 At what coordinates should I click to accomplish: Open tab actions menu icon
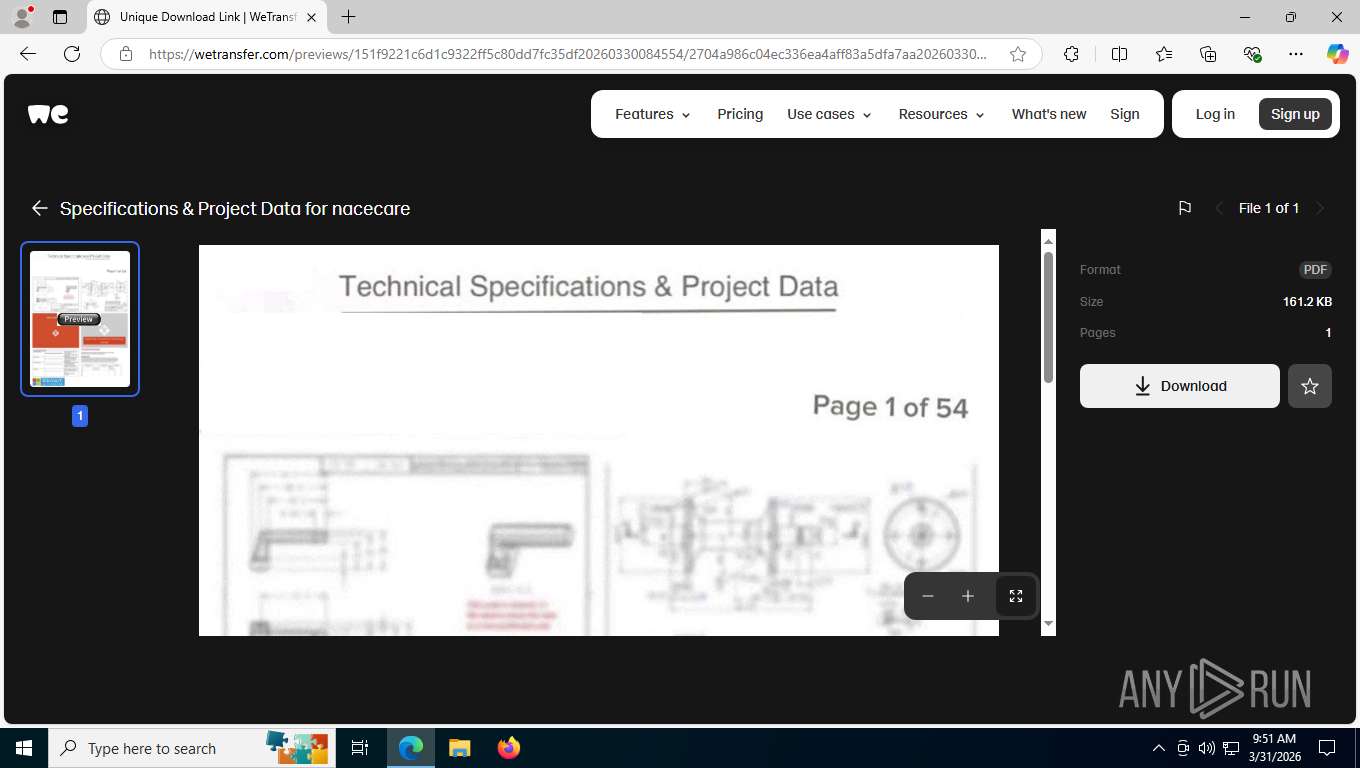click(x=60, y=17)
